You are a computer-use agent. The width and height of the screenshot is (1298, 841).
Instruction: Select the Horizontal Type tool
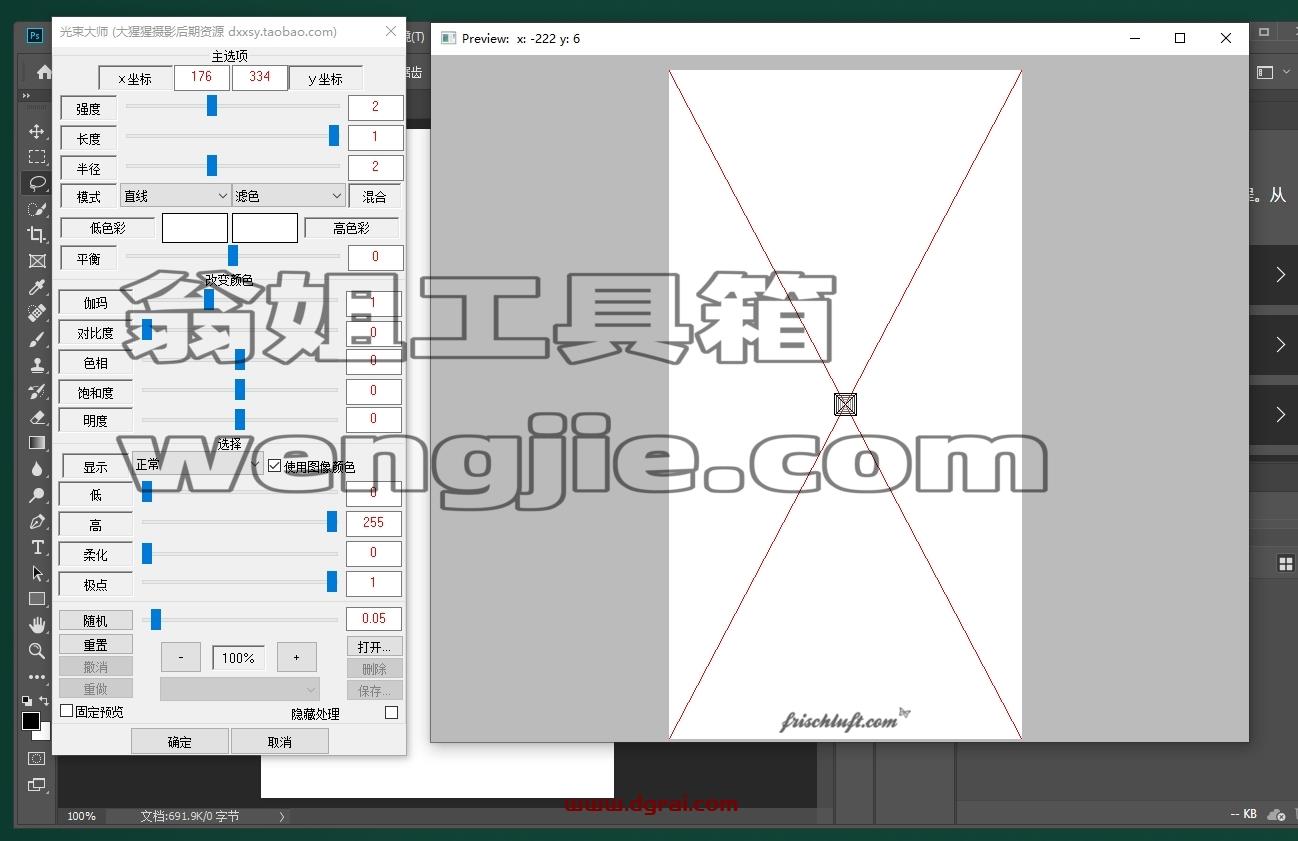pyautogui.click(x=37, y=547)
